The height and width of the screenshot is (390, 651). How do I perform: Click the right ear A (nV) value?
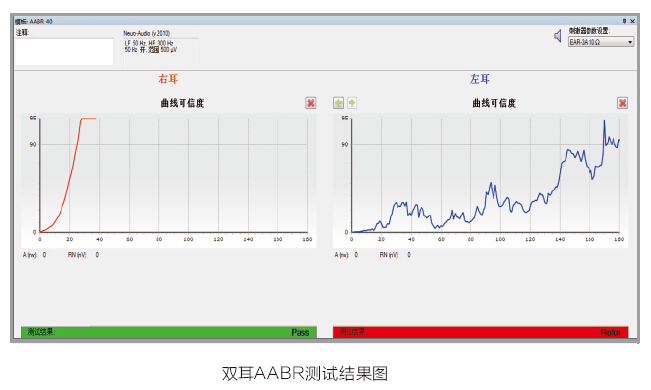(44, 255)
